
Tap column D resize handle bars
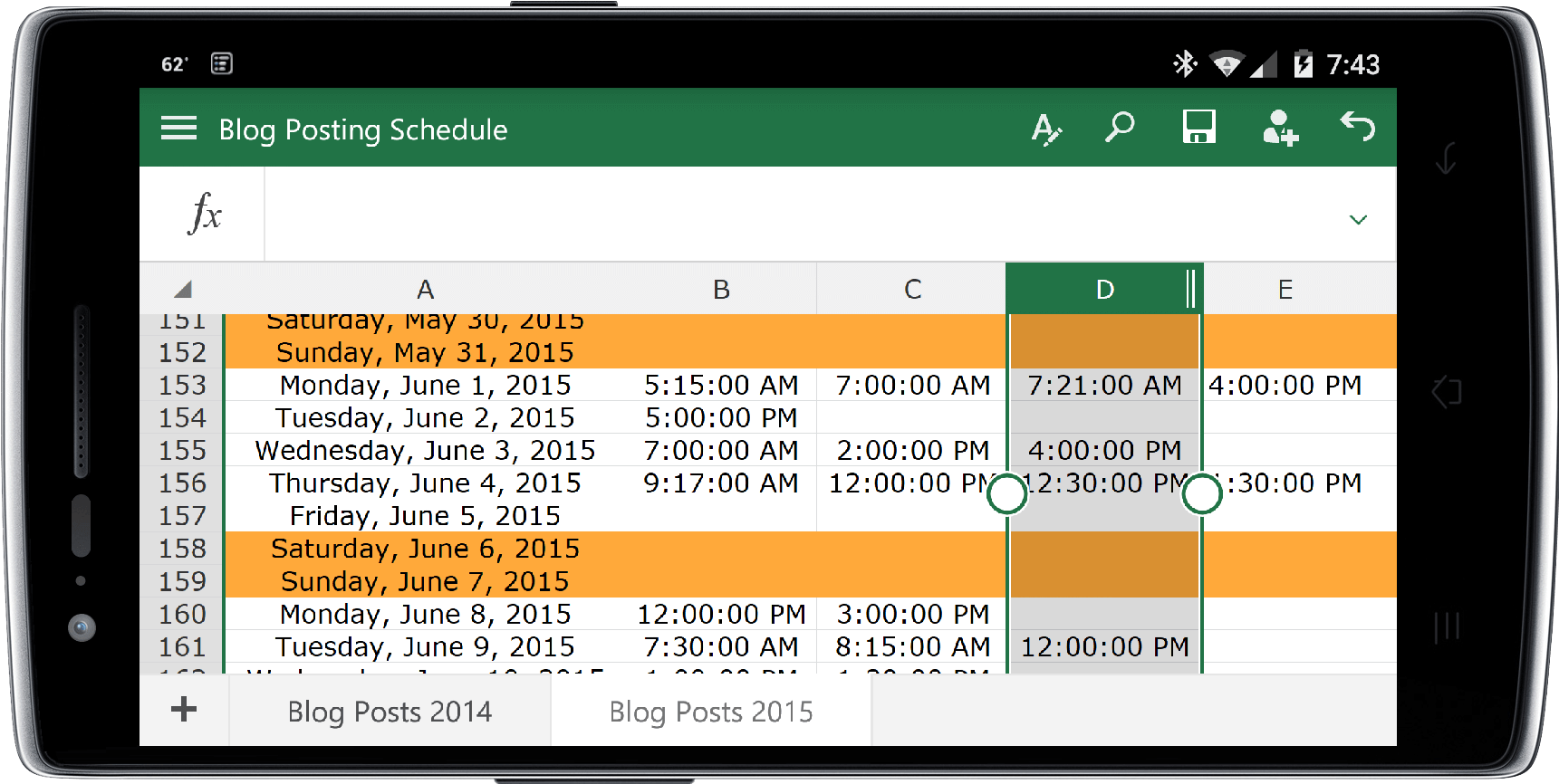1191,289
